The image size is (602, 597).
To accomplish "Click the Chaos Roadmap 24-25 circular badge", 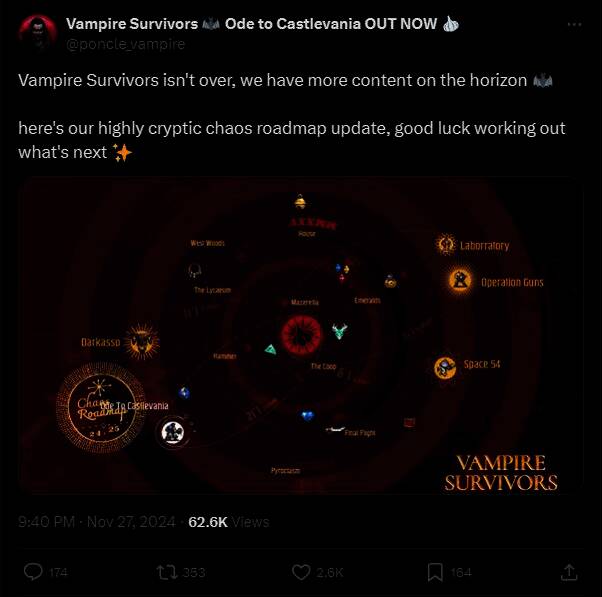I will 101,407.
